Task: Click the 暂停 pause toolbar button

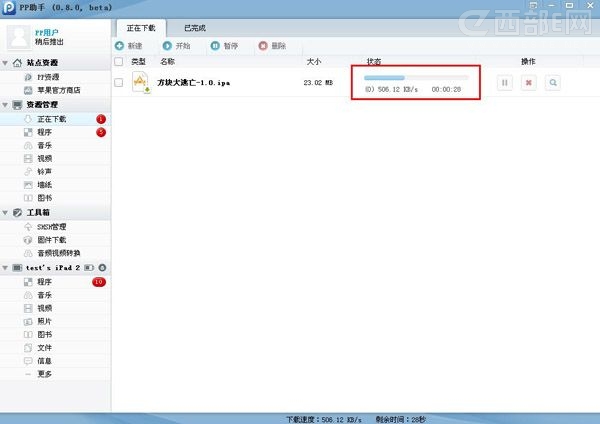Action: (x=224, y=46)
